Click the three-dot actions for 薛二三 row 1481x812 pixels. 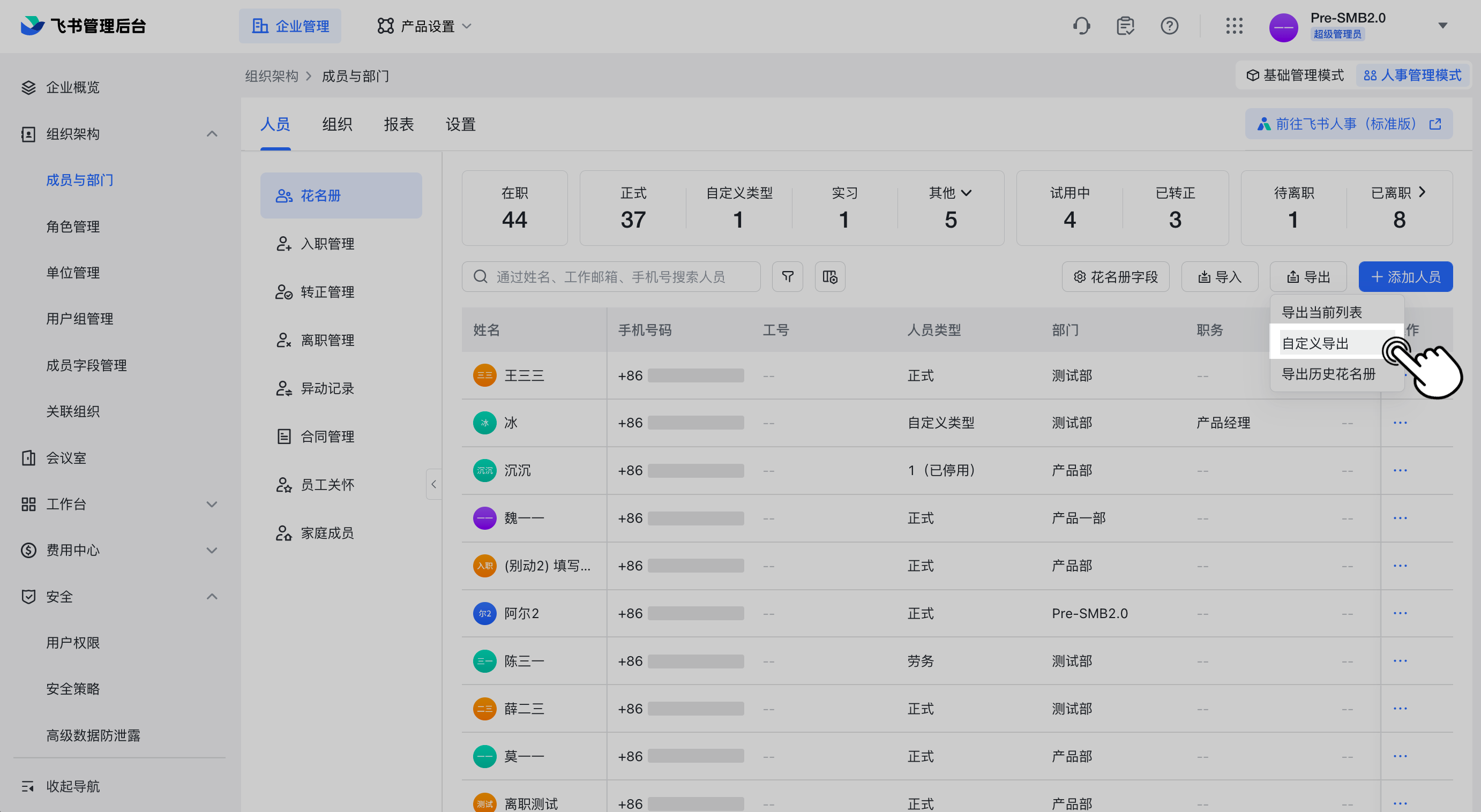click(x=1400, y=709)
